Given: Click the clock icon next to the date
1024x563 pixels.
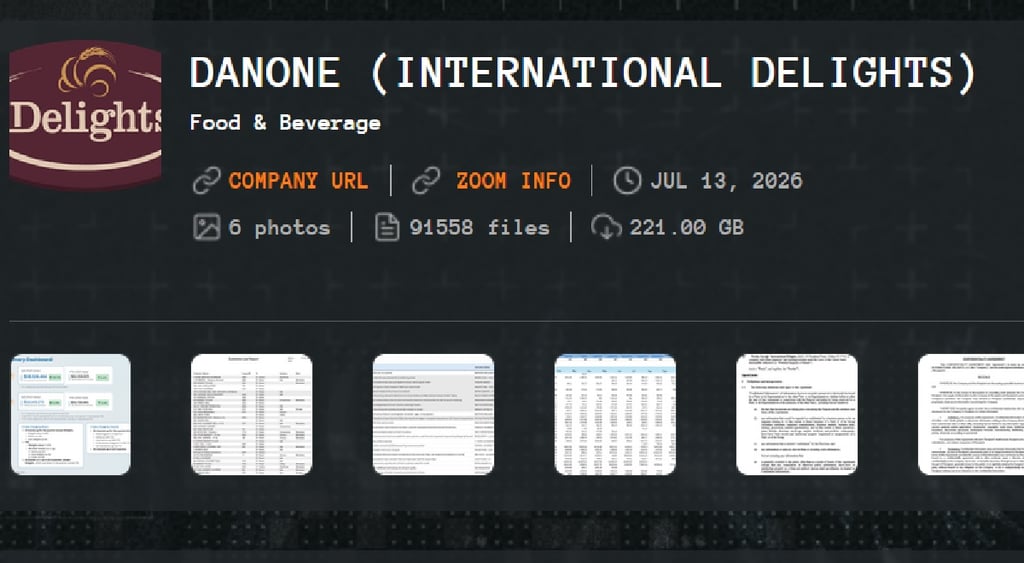Looking at the screenshot, I should click(x=627, y=181).
